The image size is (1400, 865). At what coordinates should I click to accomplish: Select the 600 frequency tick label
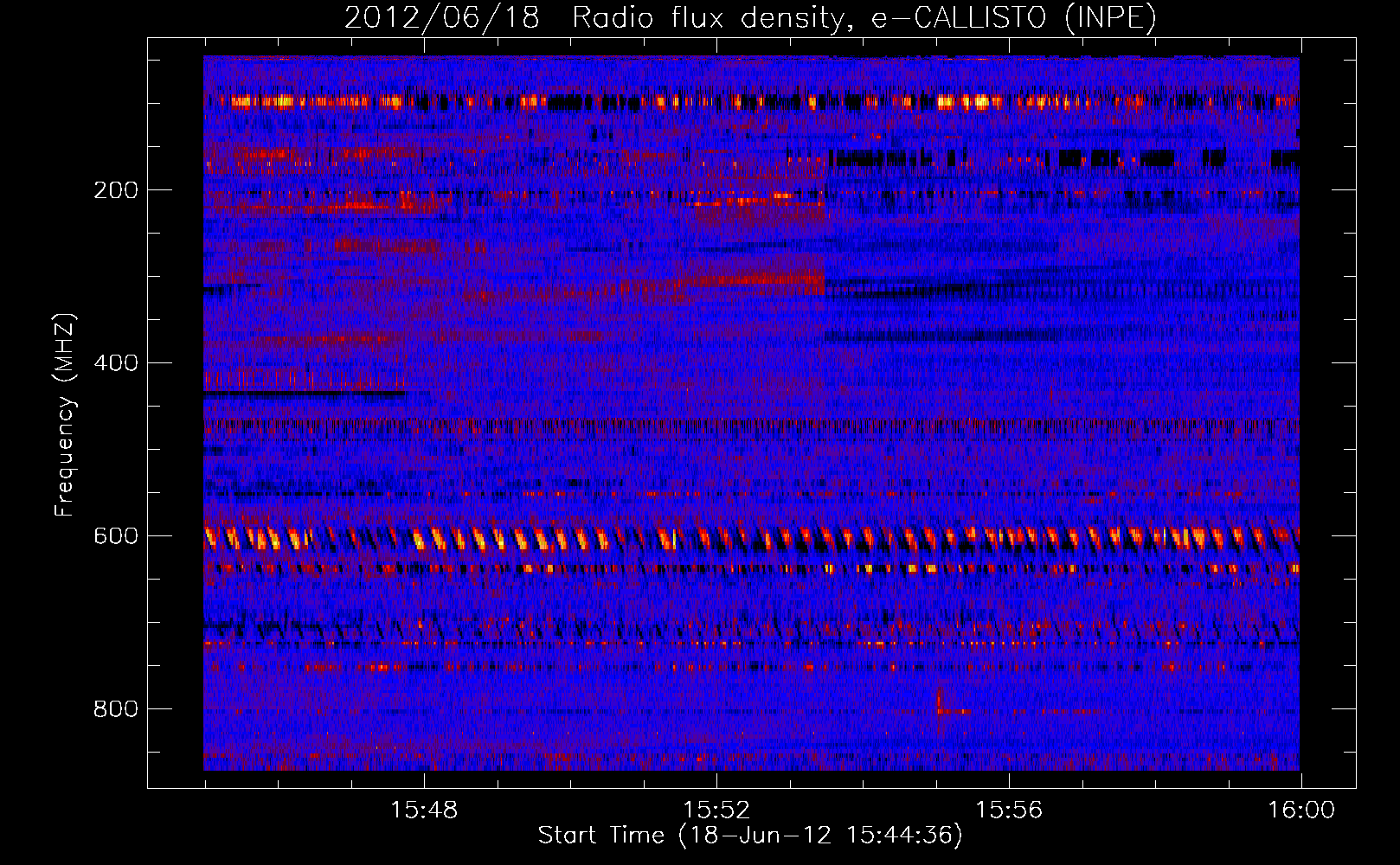point(116,536)
